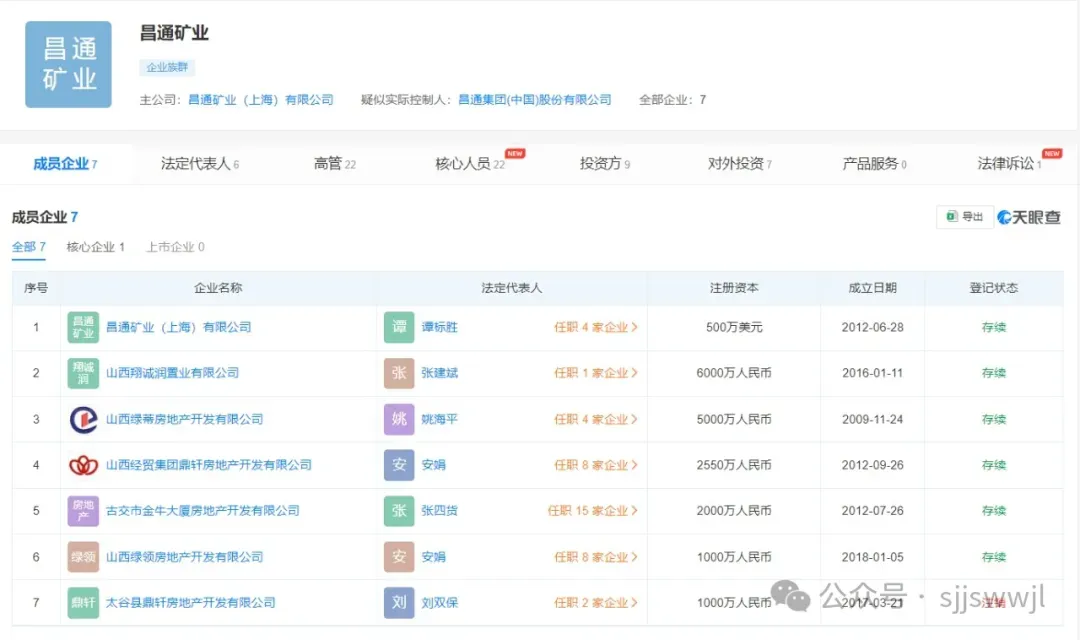Expand 任职 4 家企业 for 谭标胜
The height and width of the screenshot is (640, 1080).
(596, 327)
